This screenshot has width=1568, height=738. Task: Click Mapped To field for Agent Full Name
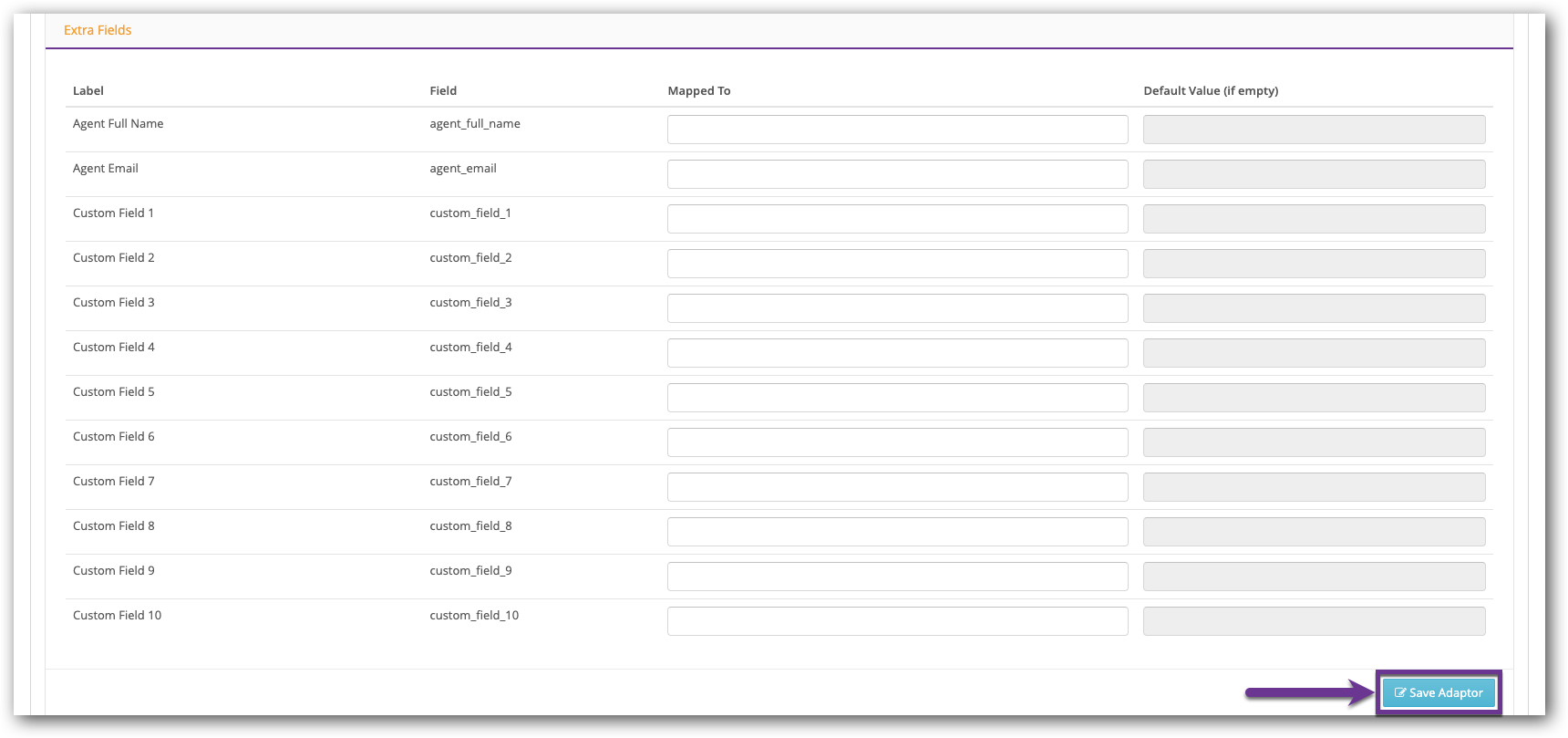tap(898, 130)
